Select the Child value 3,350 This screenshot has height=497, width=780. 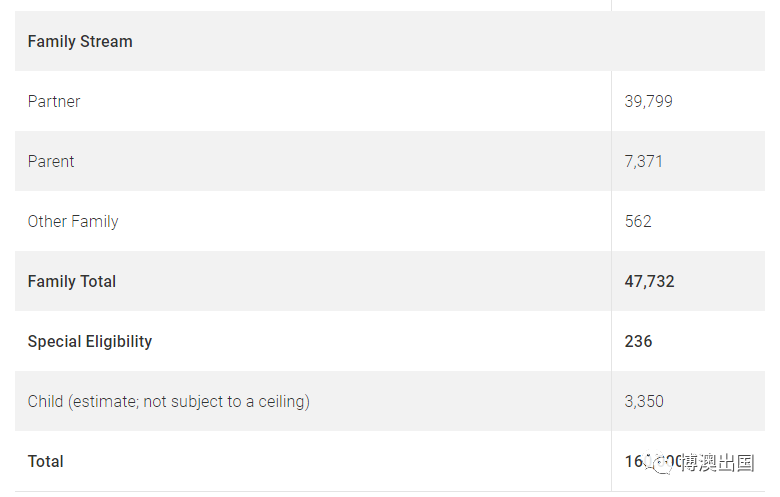(644, 401)
